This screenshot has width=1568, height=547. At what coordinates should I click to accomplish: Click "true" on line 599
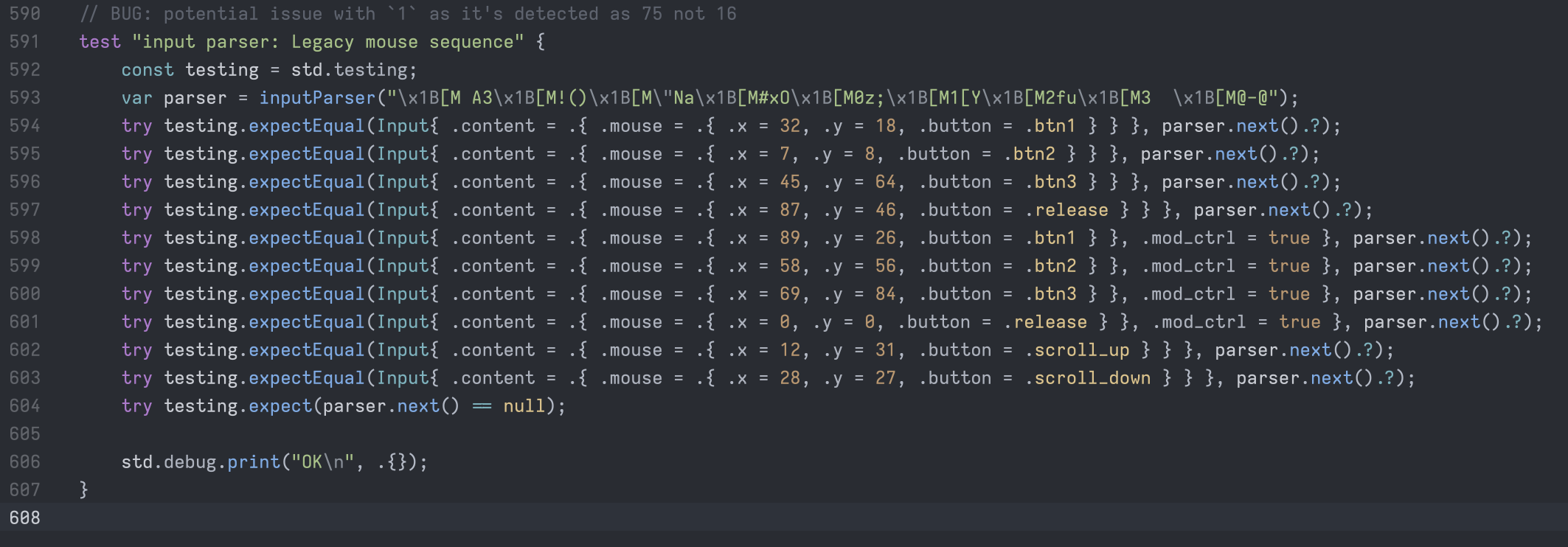coord(1289,266)
